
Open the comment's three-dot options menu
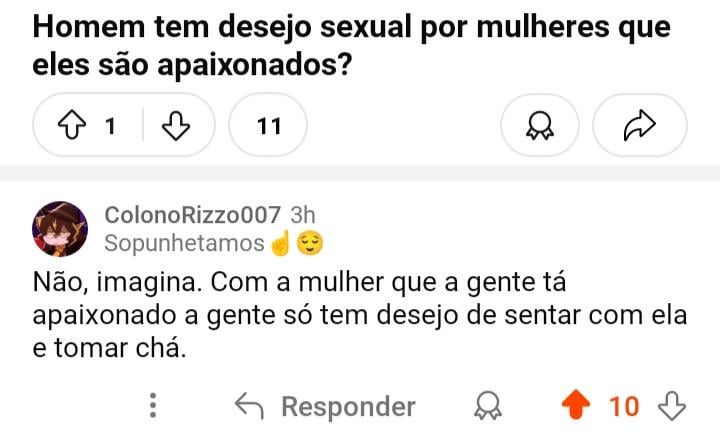[153, 406]
